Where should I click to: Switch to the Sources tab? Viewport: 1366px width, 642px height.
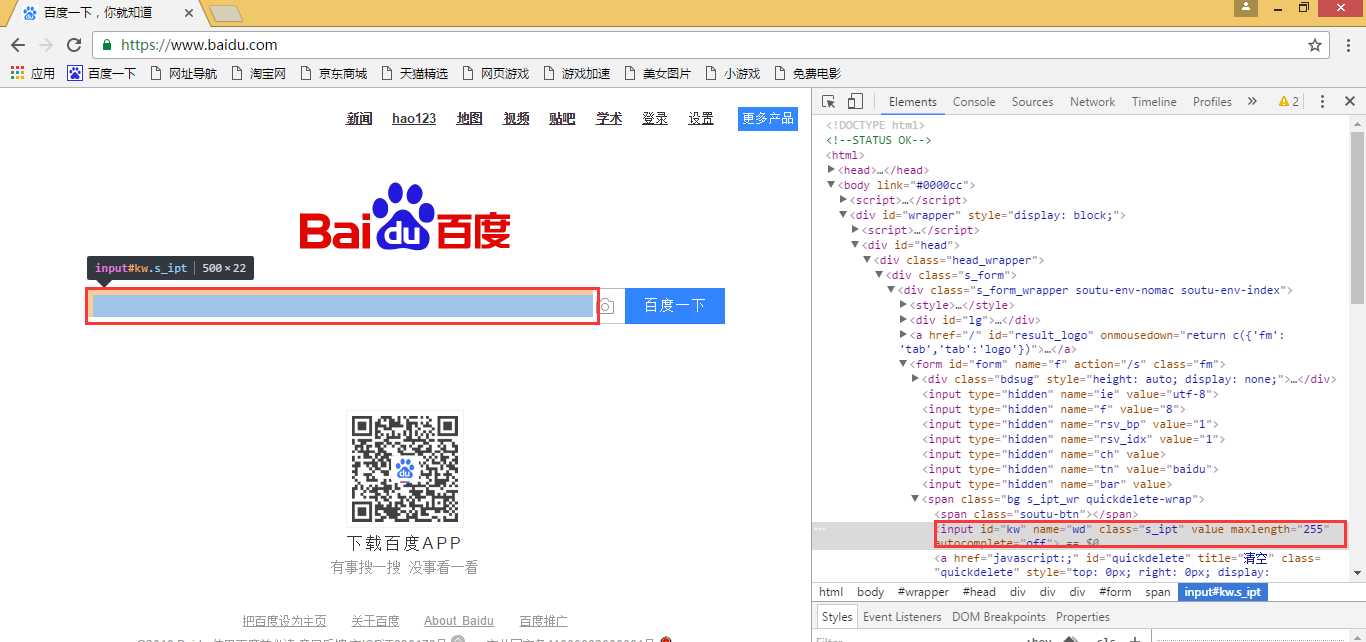(1032, 102)
